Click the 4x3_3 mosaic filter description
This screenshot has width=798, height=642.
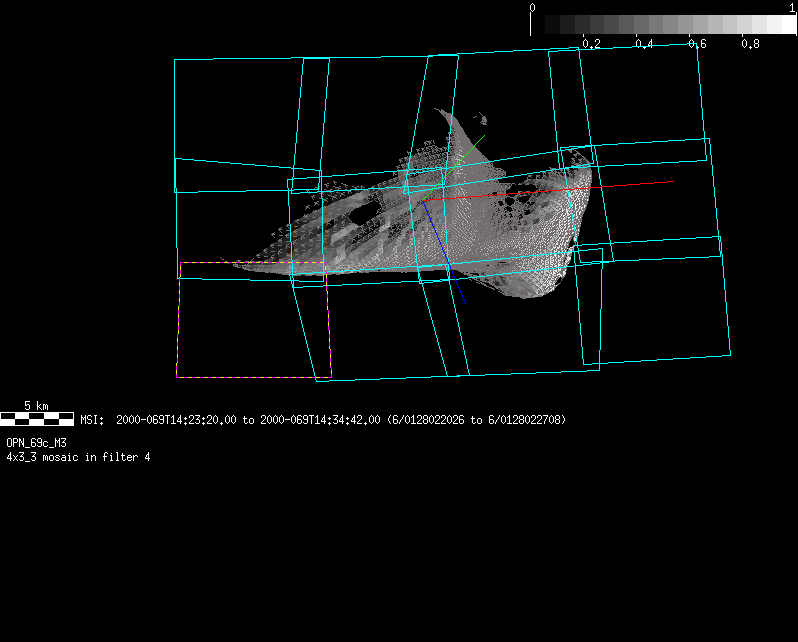pyautogui.click(x=78, y=457)
